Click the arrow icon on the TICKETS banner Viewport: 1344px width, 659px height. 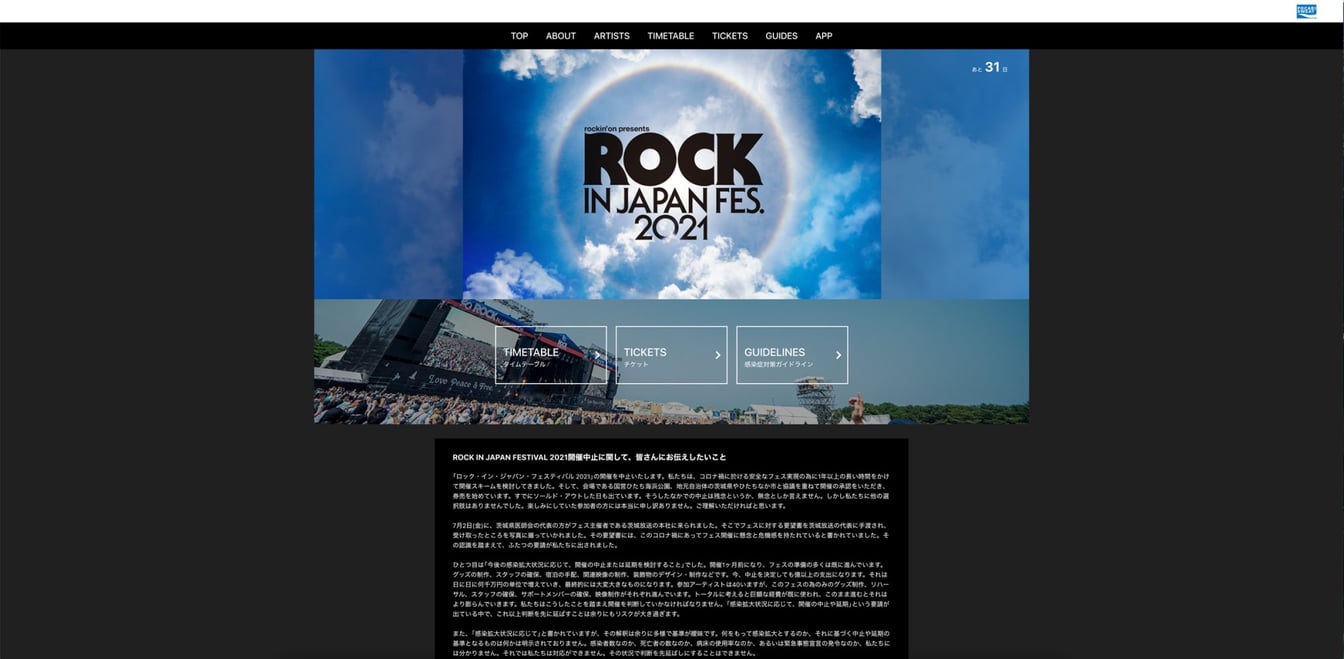click(717, 355)
